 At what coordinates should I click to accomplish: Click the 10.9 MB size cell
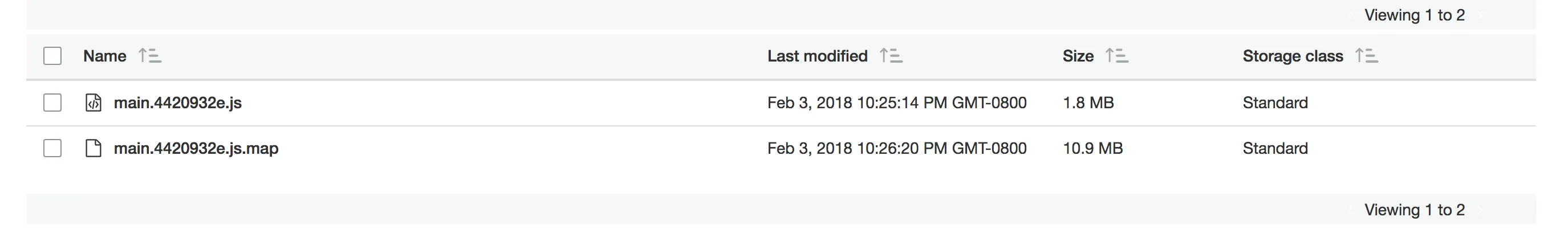coord(1092,148)
